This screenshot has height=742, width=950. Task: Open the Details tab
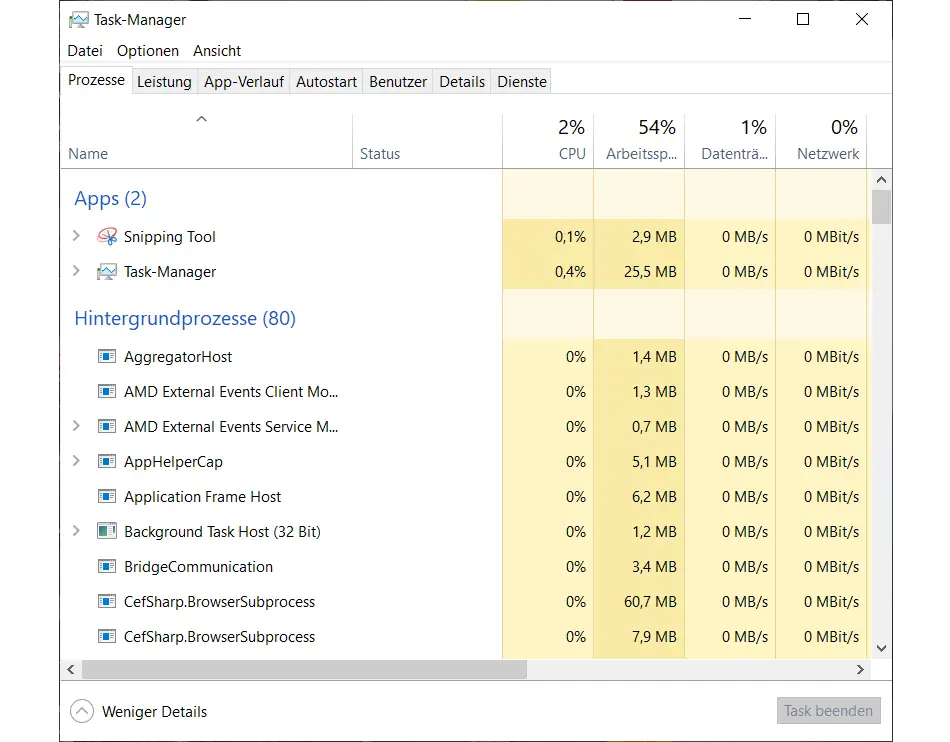[462, 82]
